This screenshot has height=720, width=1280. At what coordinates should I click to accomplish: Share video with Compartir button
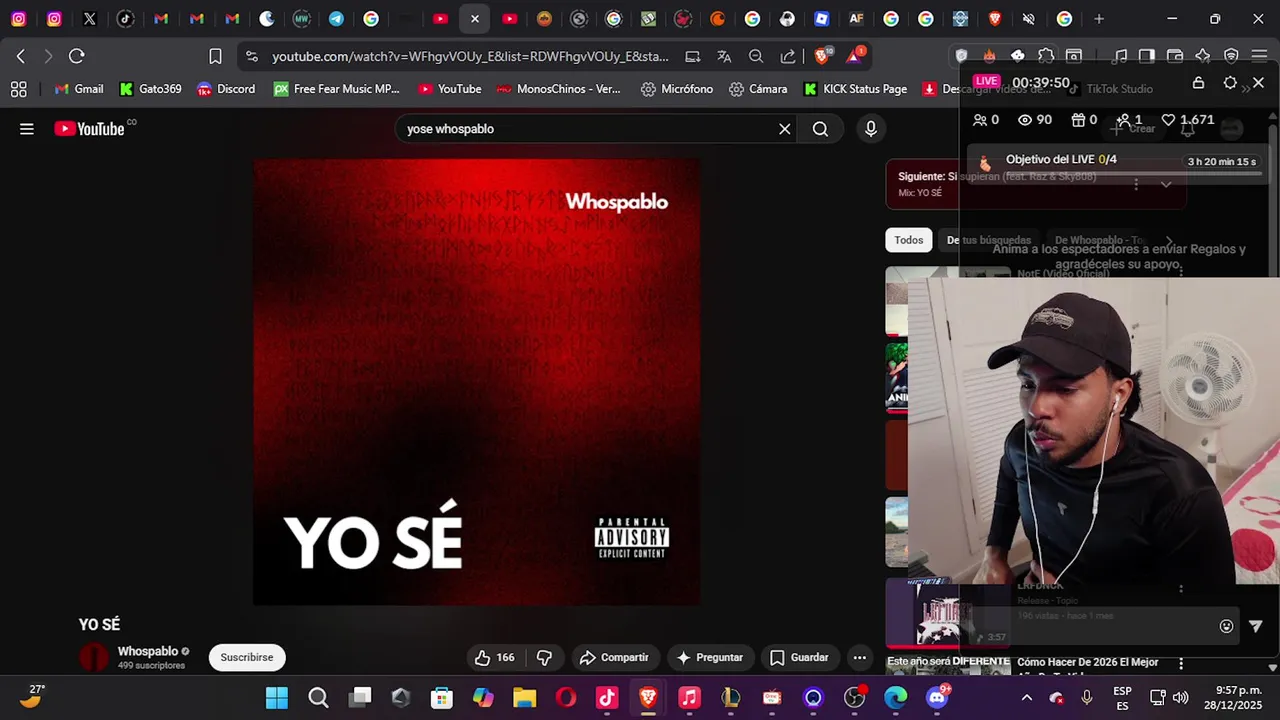point(614,657)
